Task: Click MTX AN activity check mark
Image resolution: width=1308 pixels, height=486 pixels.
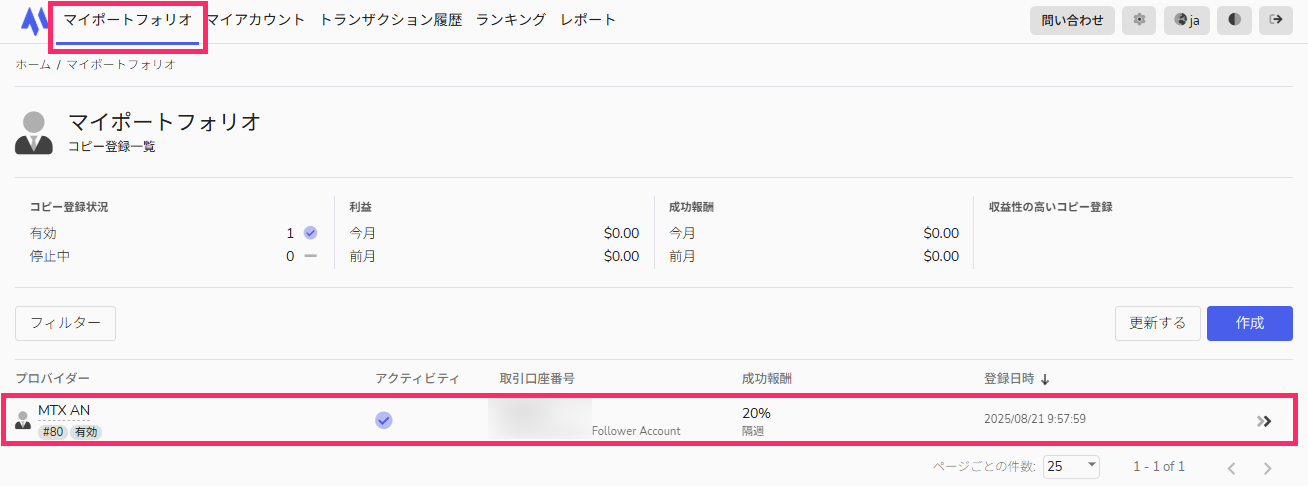Action: point(384,420)
